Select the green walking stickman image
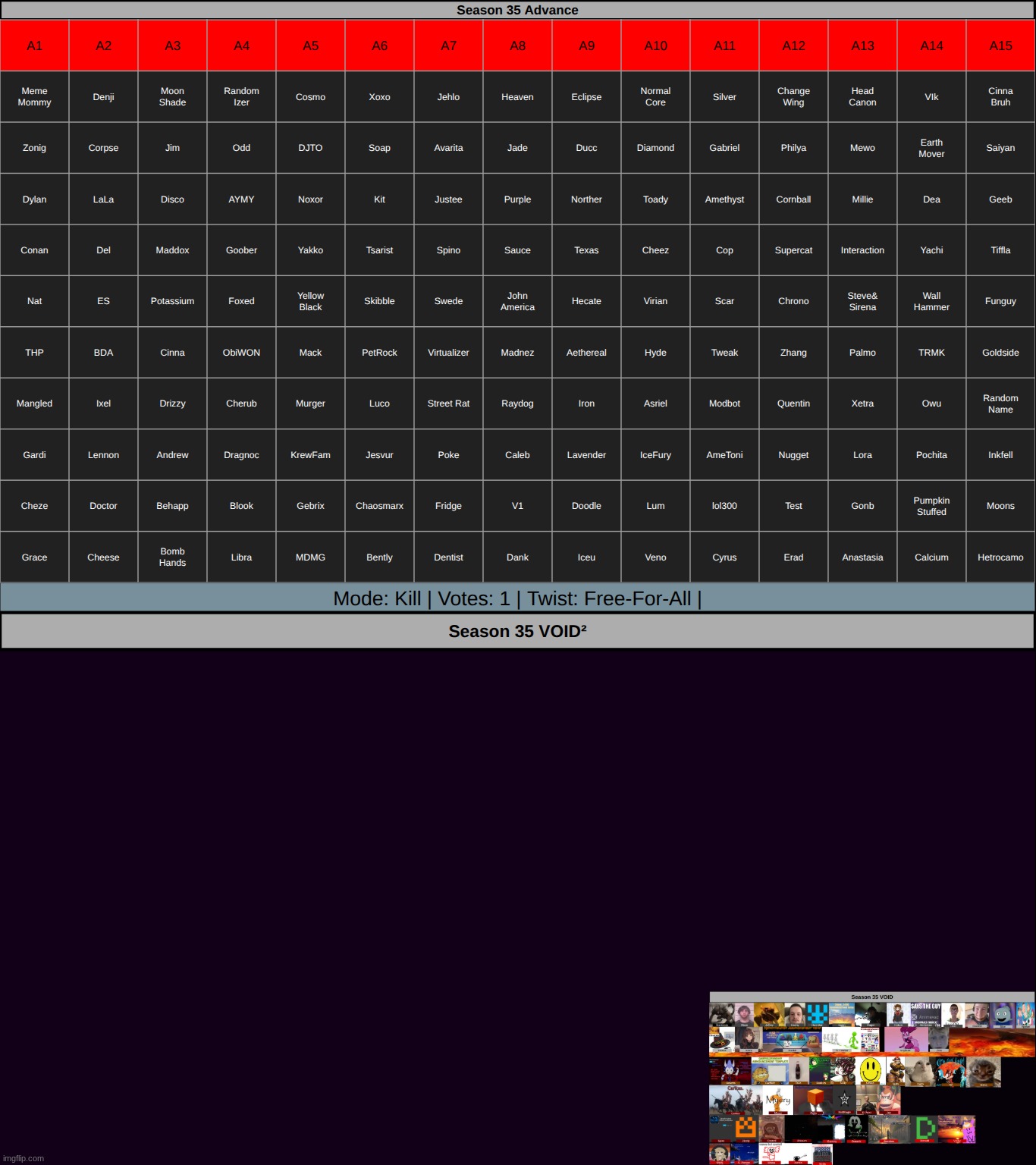The height and width of the screenshot is (1165, 1036). click(852, 1040)
